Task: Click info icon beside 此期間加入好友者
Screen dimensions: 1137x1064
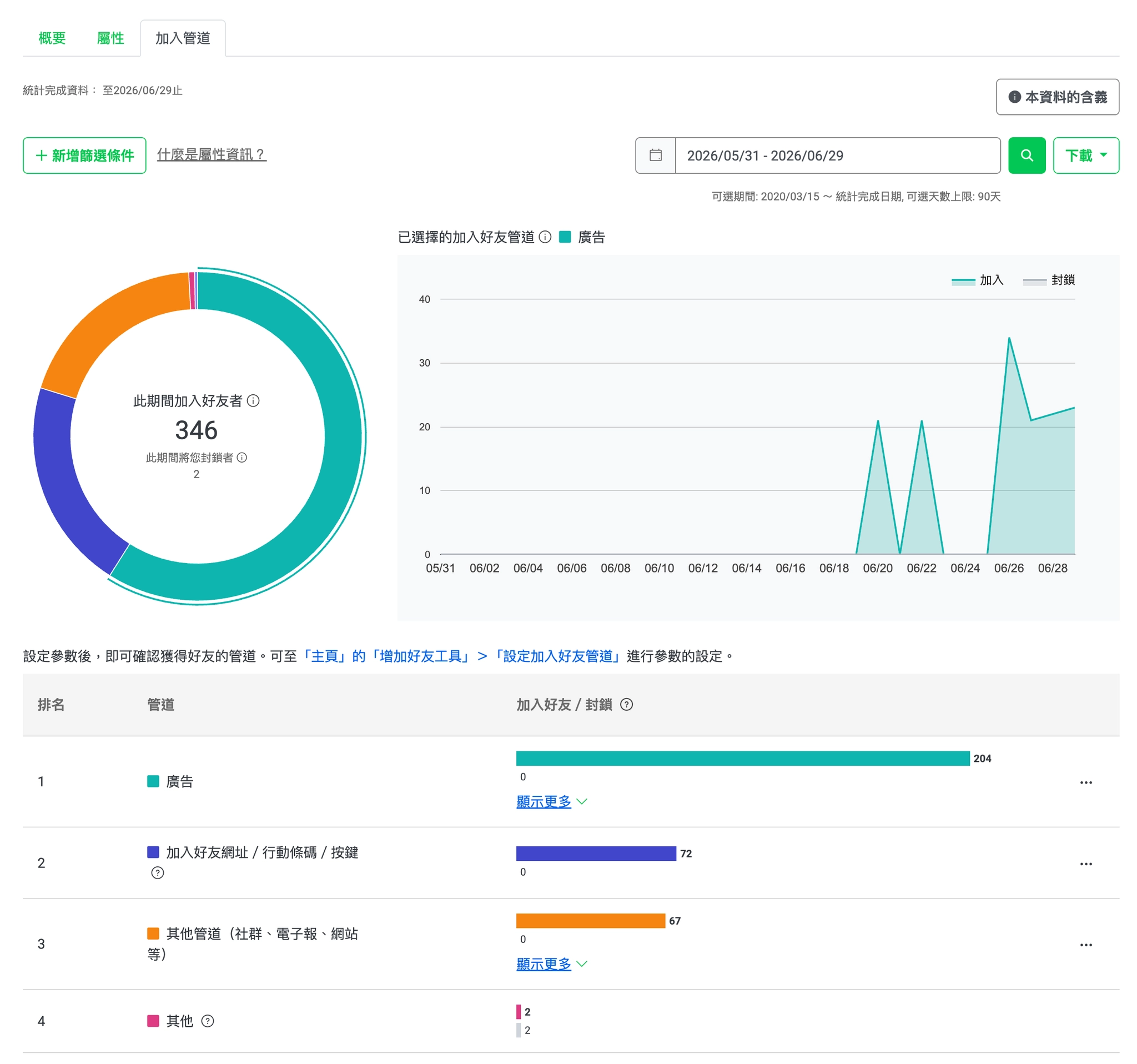Action: coord(253,401)
